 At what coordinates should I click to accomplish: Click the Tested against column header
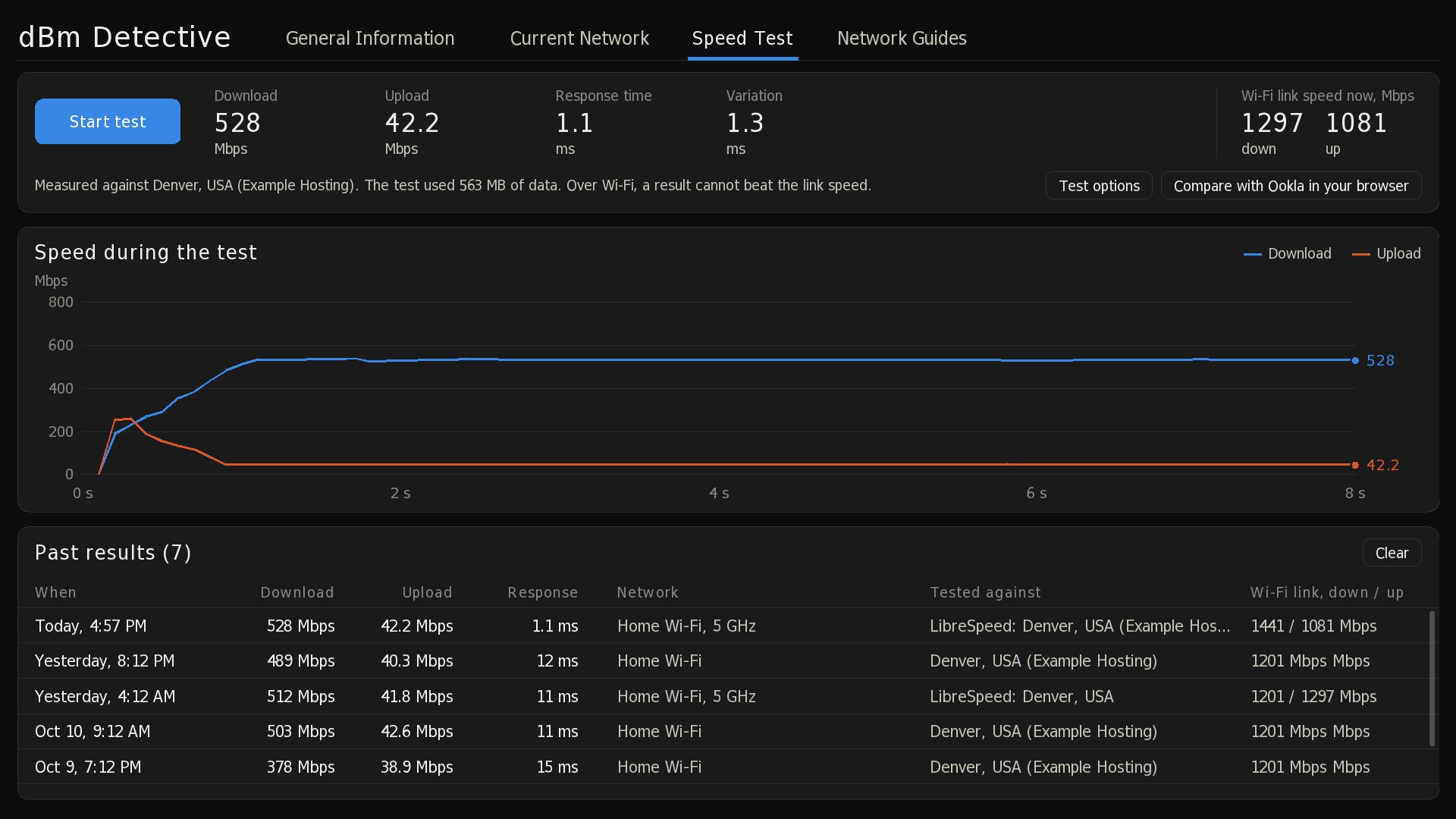(985, 592)
